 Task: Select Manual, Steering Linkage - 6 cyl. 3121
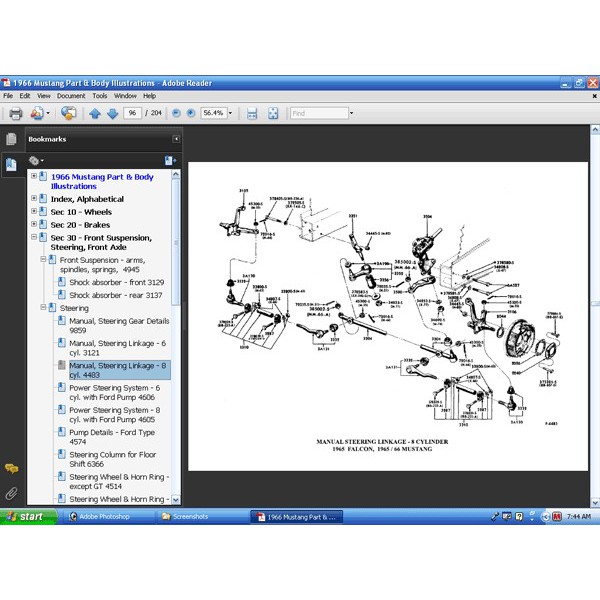click(118, 348)
